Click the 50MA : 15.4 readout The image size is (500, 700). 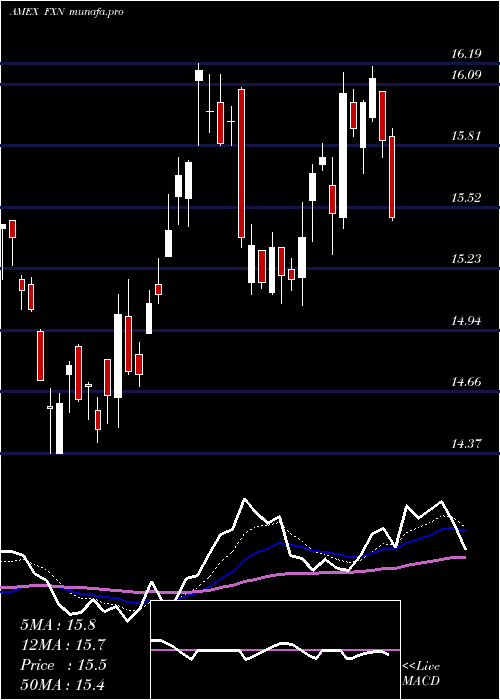(x=63, y=685)
